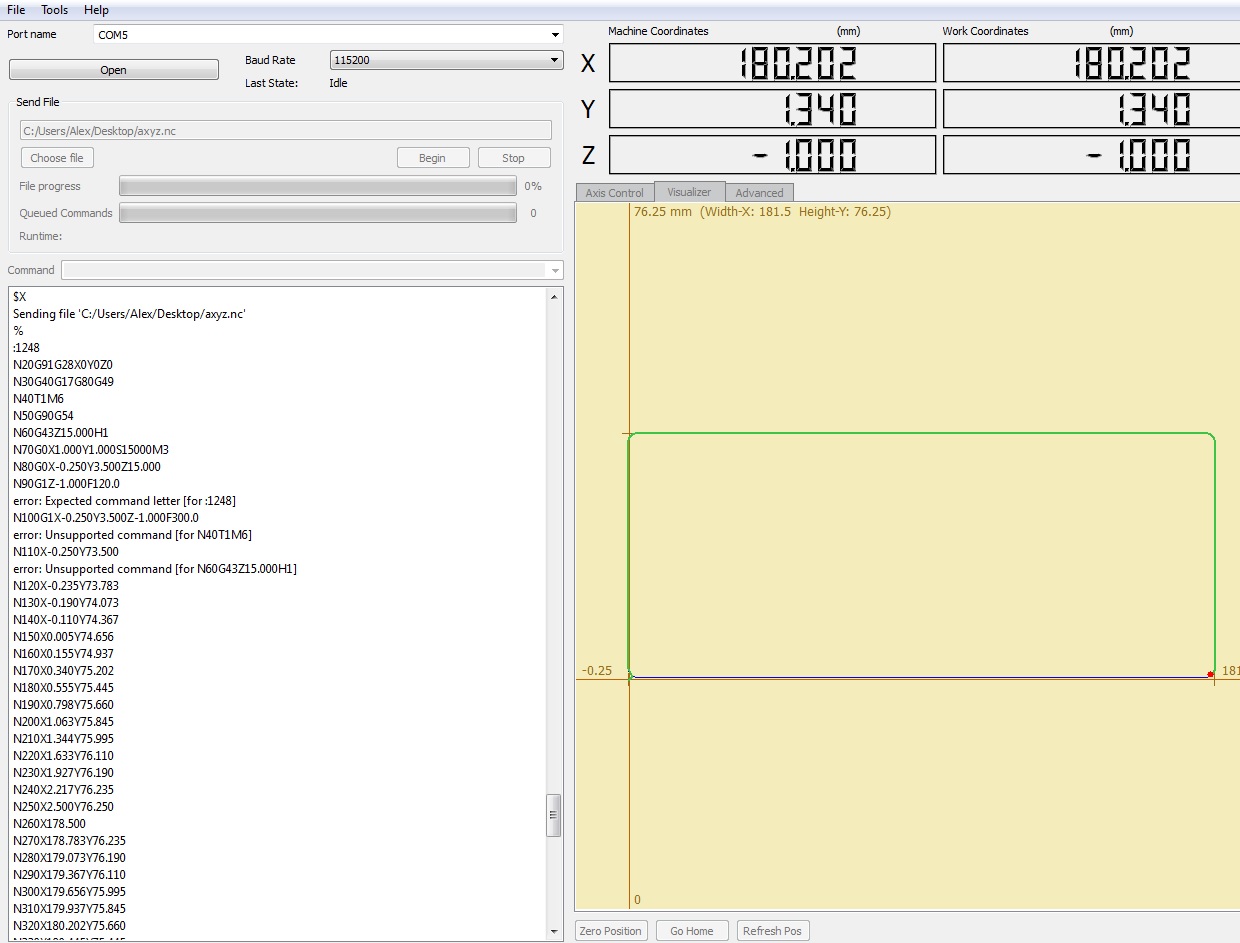
Task: Expand the Port name COM5 dropdown
Action: (555, 35)
